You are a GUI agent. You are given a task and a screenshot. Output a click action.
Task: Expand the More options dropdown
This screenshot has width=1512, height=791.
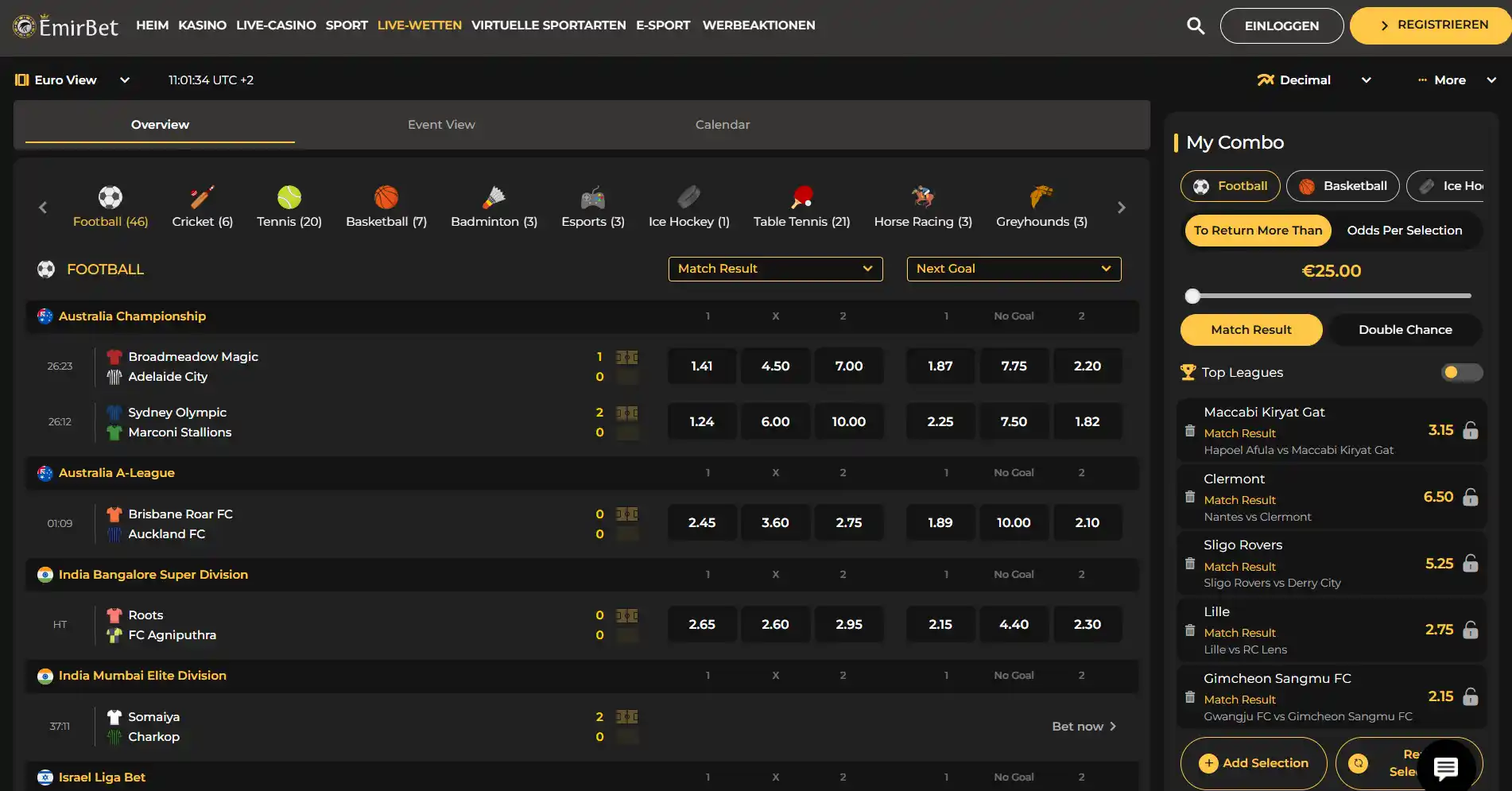click(x=1457, y=80)
